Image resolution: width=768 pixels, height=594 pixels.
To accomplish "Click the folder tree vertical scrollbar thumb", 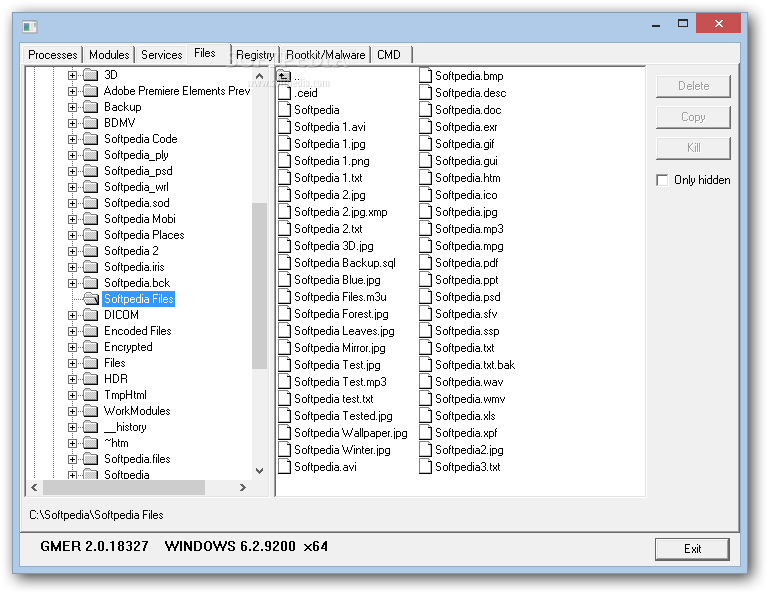I will (260, 285).
